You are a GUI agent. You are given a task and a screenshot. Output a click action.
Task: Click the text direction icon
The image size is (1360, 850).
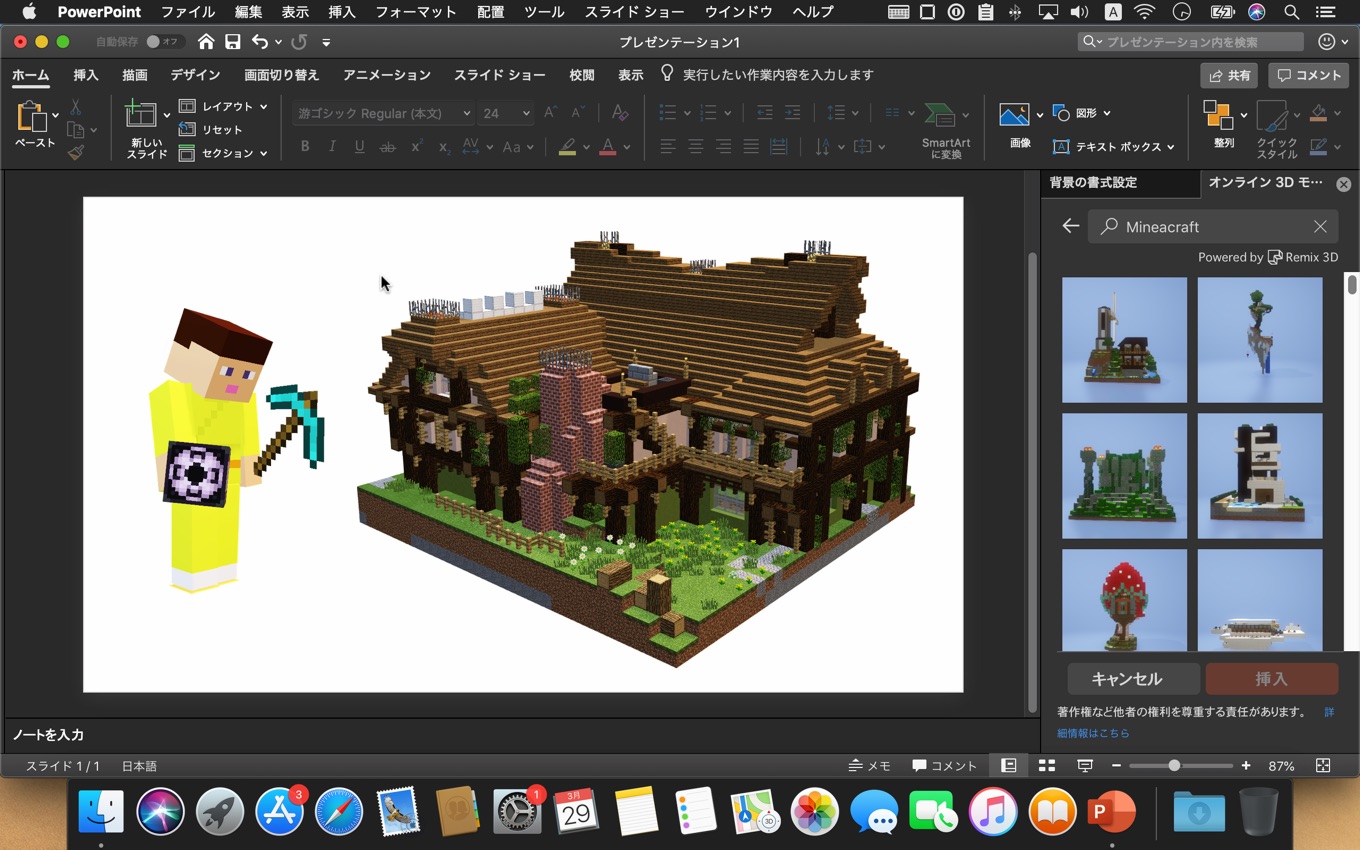click(822, 147)
